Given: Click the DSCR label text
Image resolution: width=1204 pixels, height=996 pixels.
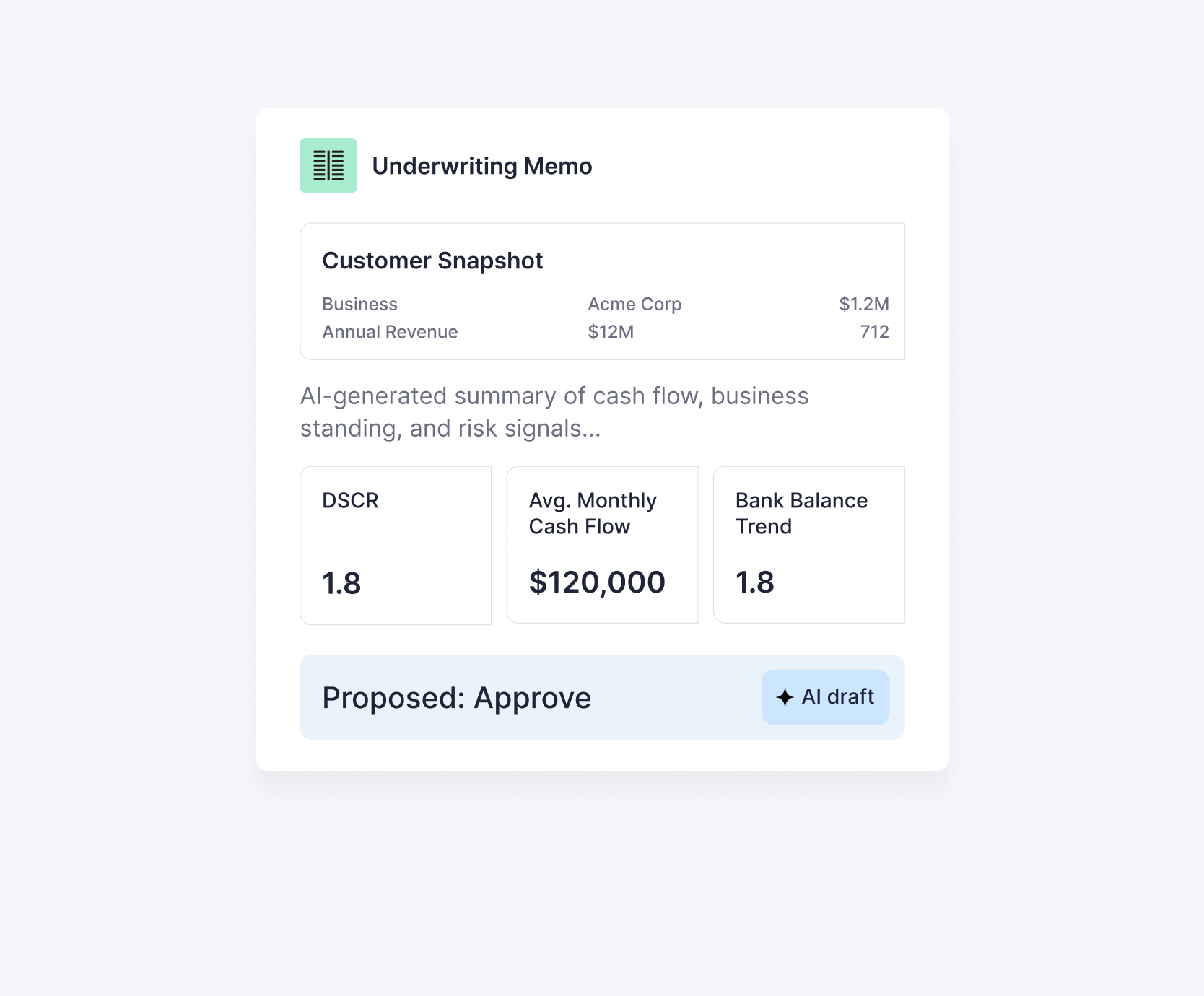Looking at the screenshot, I should click(350, 500).
